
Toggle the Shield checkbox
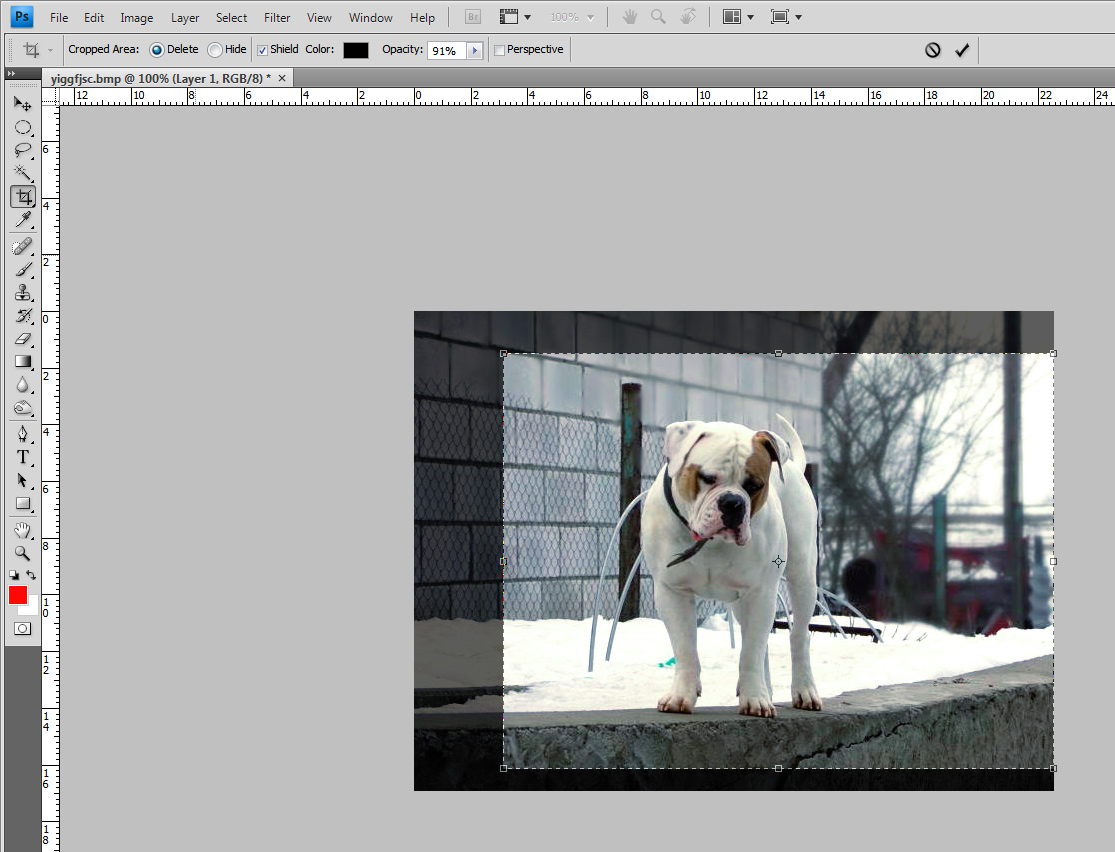click(x=262, y=50)
